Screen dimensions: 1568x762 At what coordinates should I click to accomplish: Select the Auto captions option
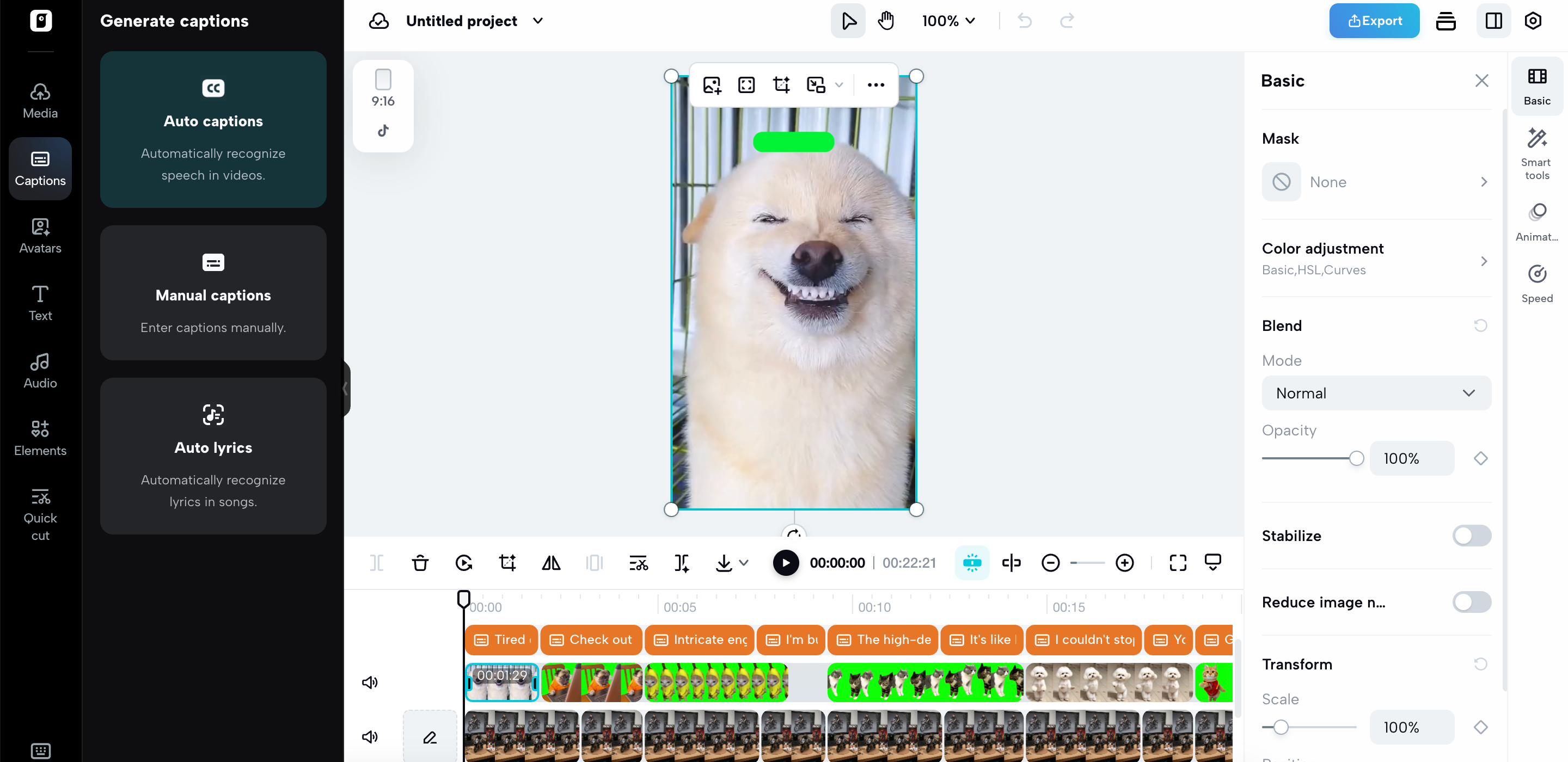(x=213, y=130)
